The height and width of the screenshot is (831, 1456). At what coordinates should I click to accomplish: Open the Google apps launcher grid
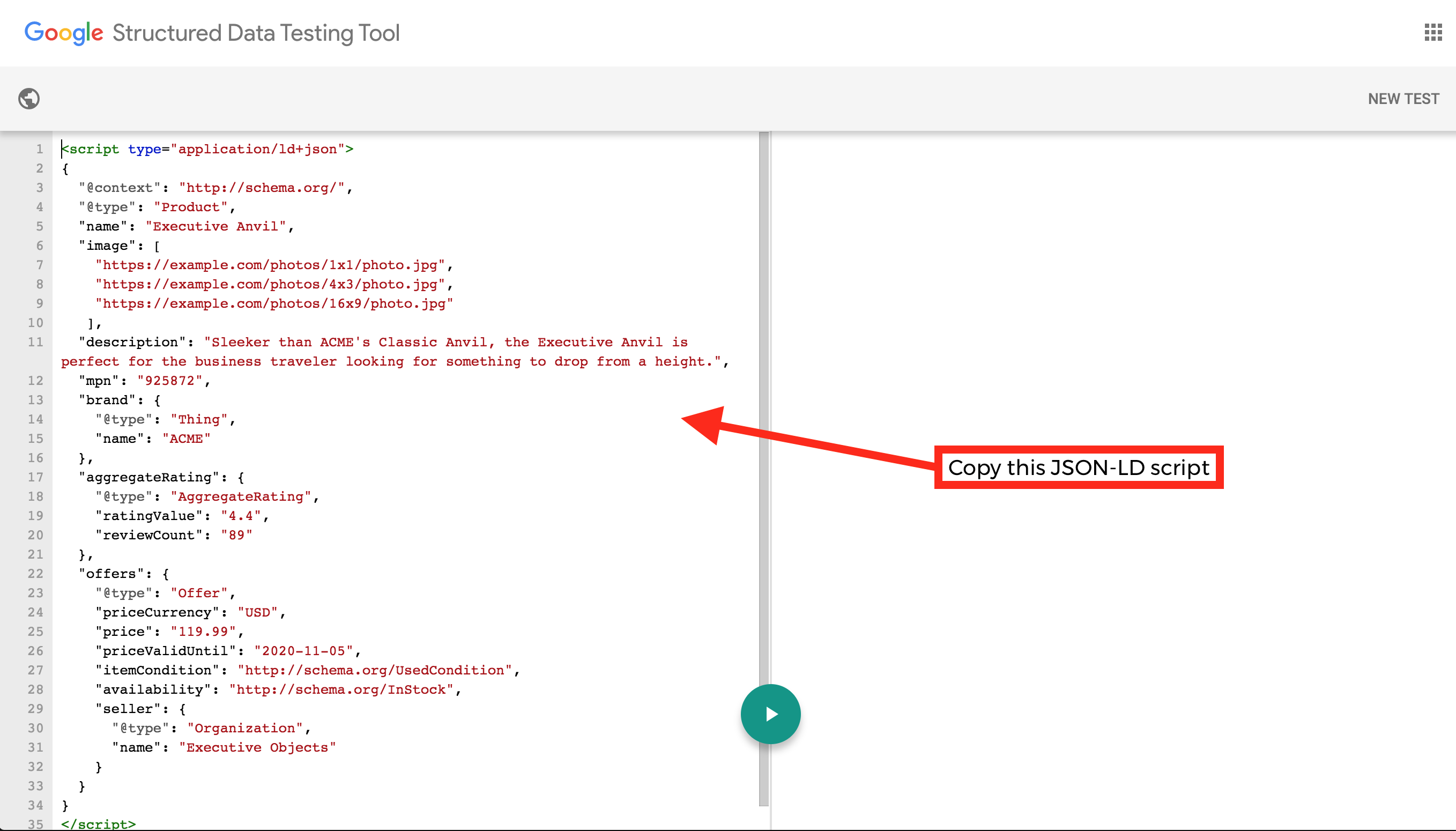(x=1432, y=33)
